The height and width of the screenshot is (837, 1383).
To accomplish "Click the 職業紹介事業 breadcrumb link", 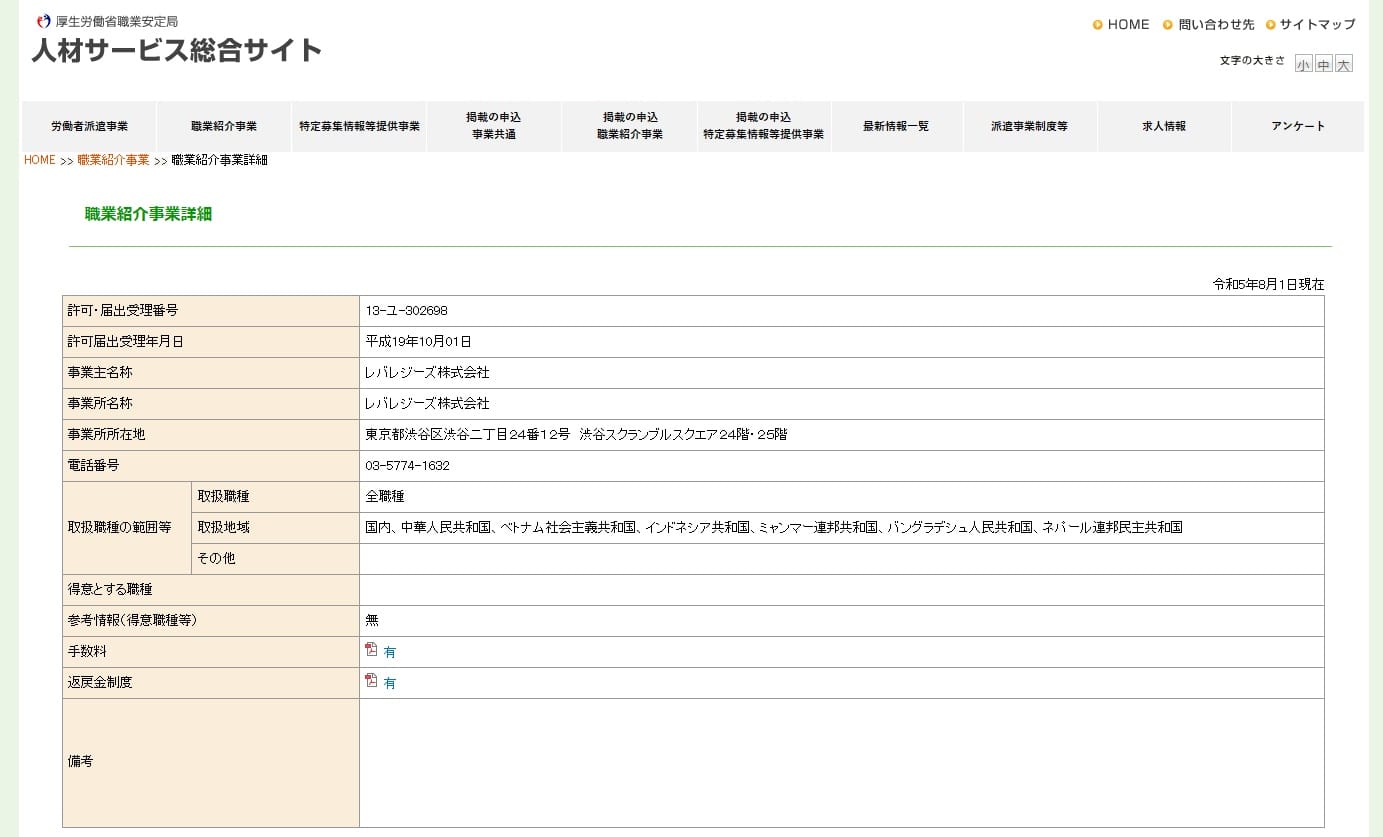I will coord(113,160).
